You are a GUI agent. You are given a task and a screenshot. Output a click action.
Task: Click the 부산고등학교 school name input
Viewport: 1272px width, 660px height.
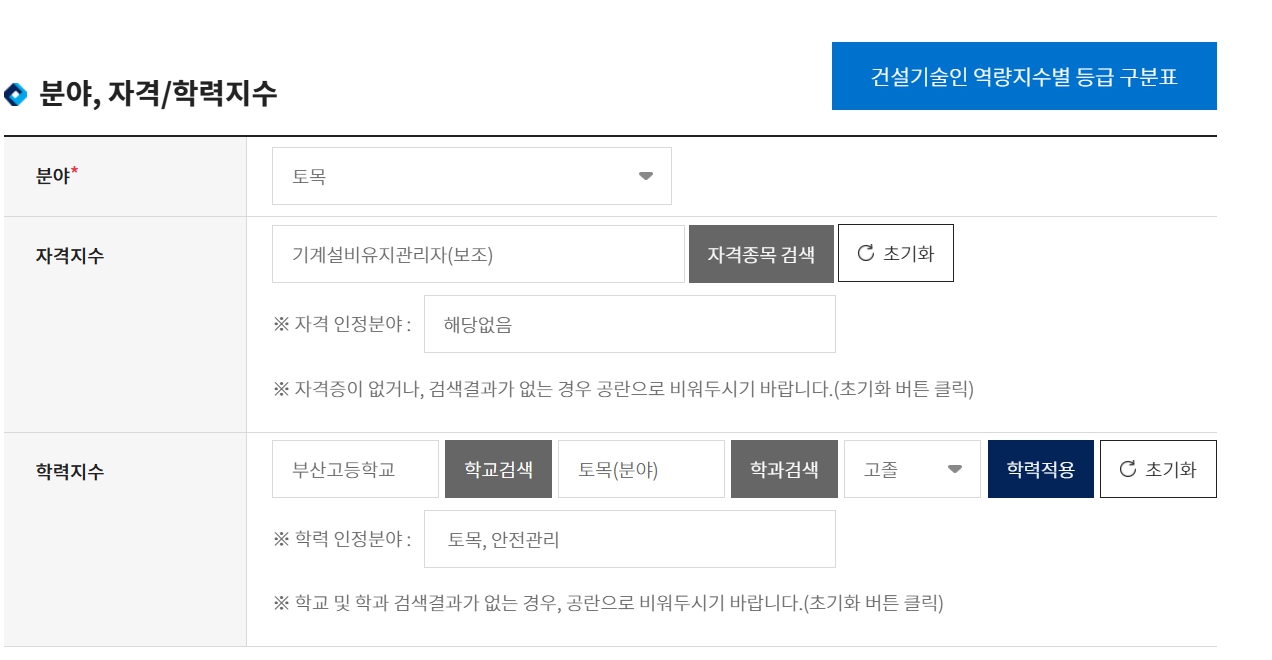tap(355, 468)
